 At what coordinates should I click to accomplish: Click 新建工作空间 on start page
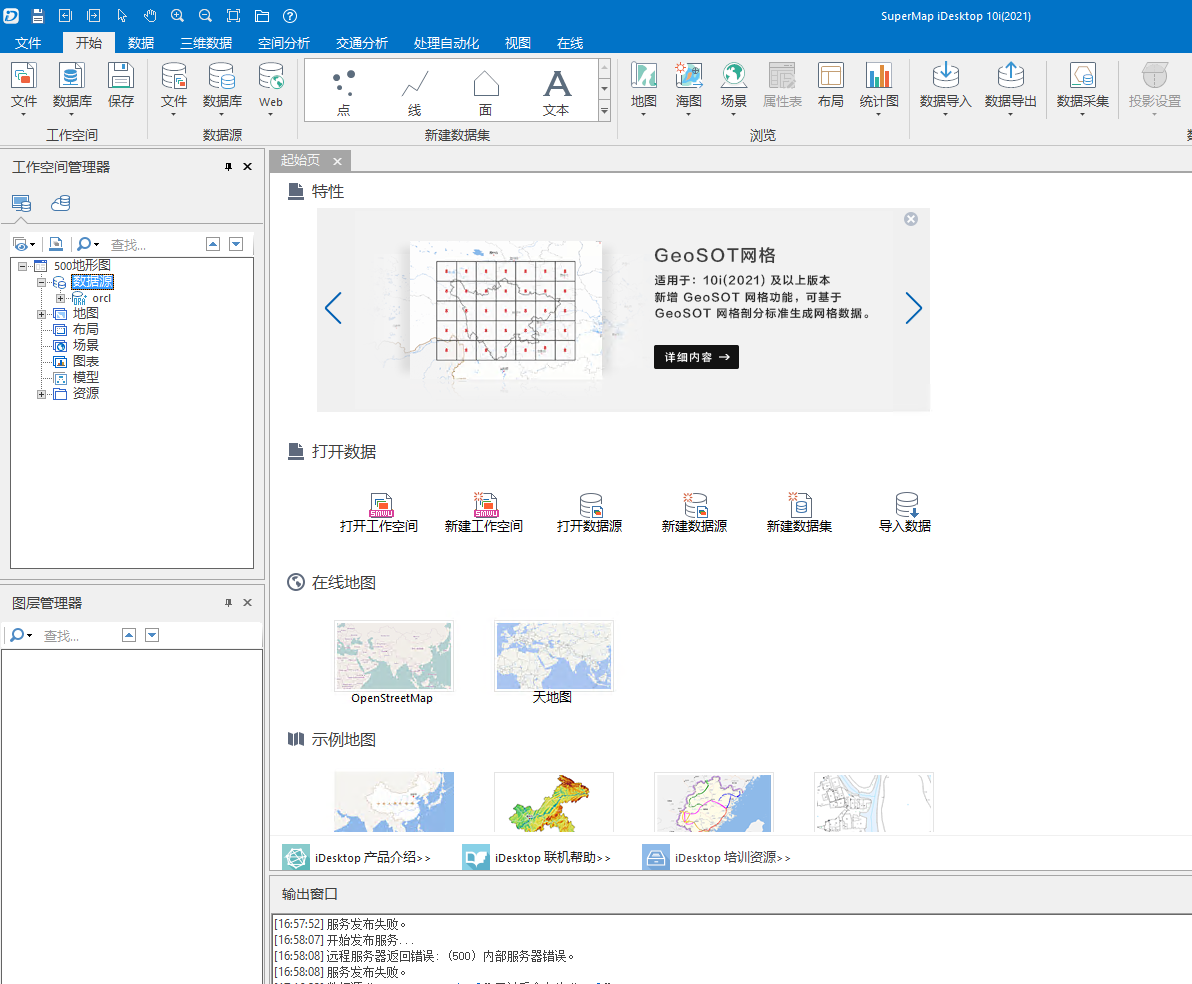pyautogui.click(x=483, y=513)
